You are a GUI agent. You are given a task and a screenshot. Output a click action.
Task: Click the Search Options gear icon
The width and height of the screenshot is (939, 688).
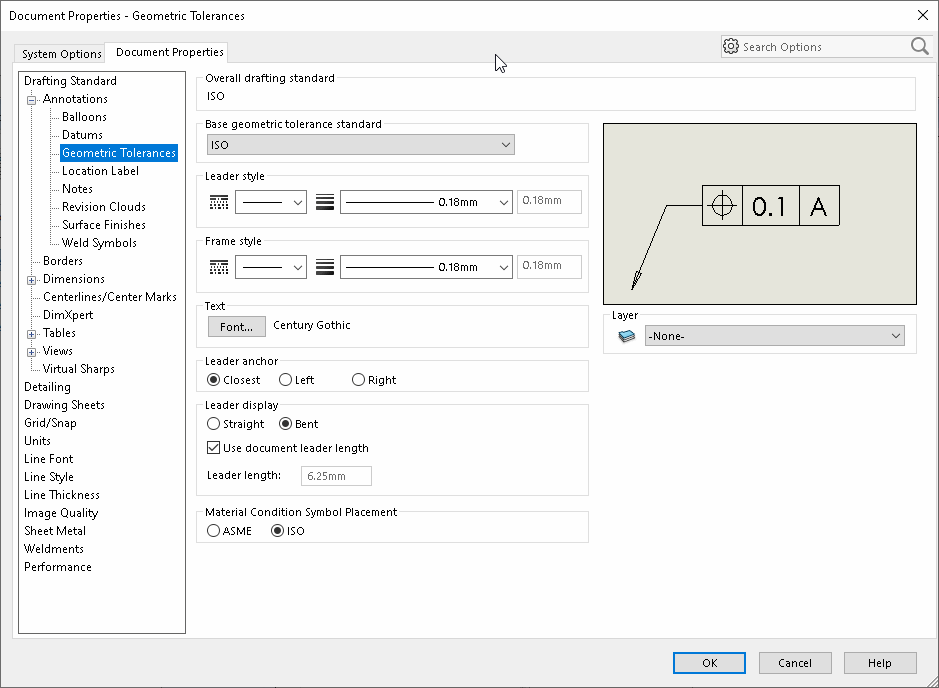coord(731,46)
